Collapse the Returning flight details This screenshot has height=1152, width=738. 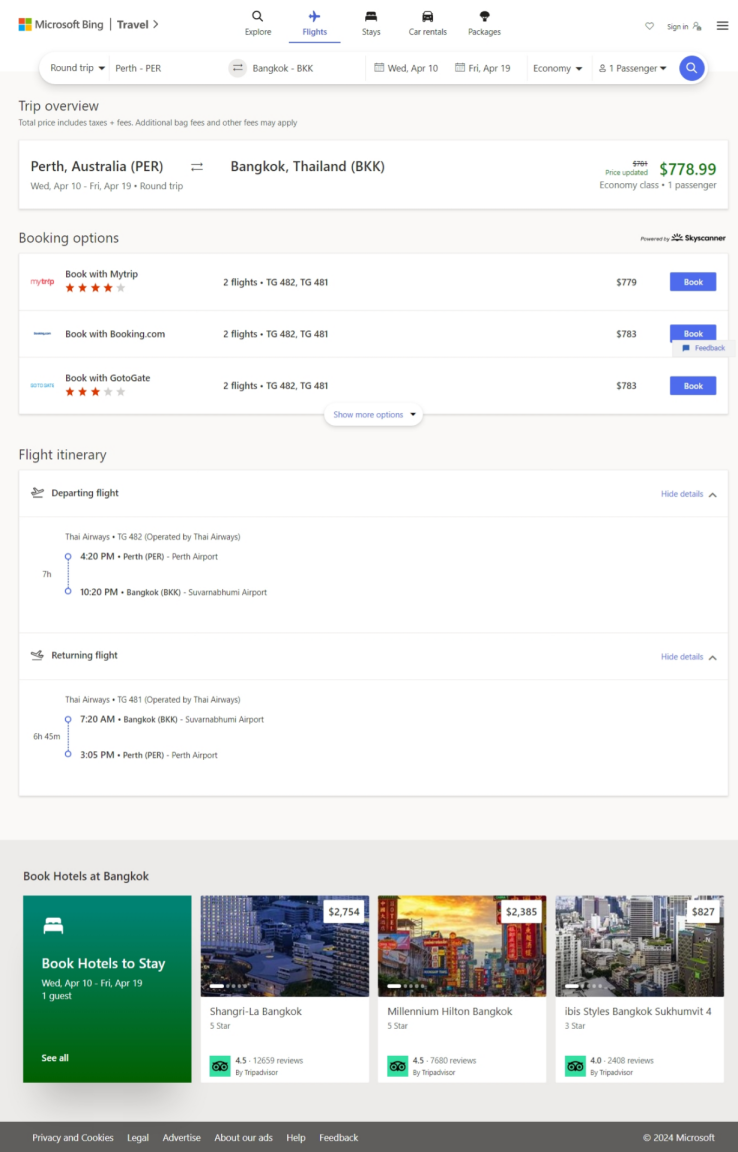click(688, 657)
